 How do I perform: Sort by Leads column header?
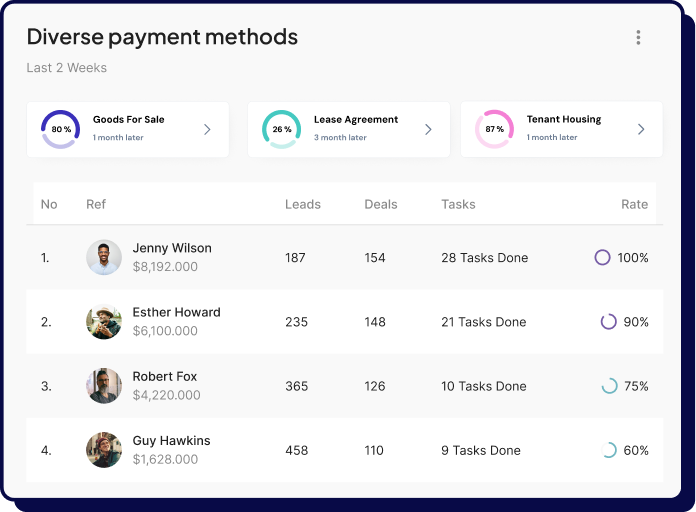point(303,204)
